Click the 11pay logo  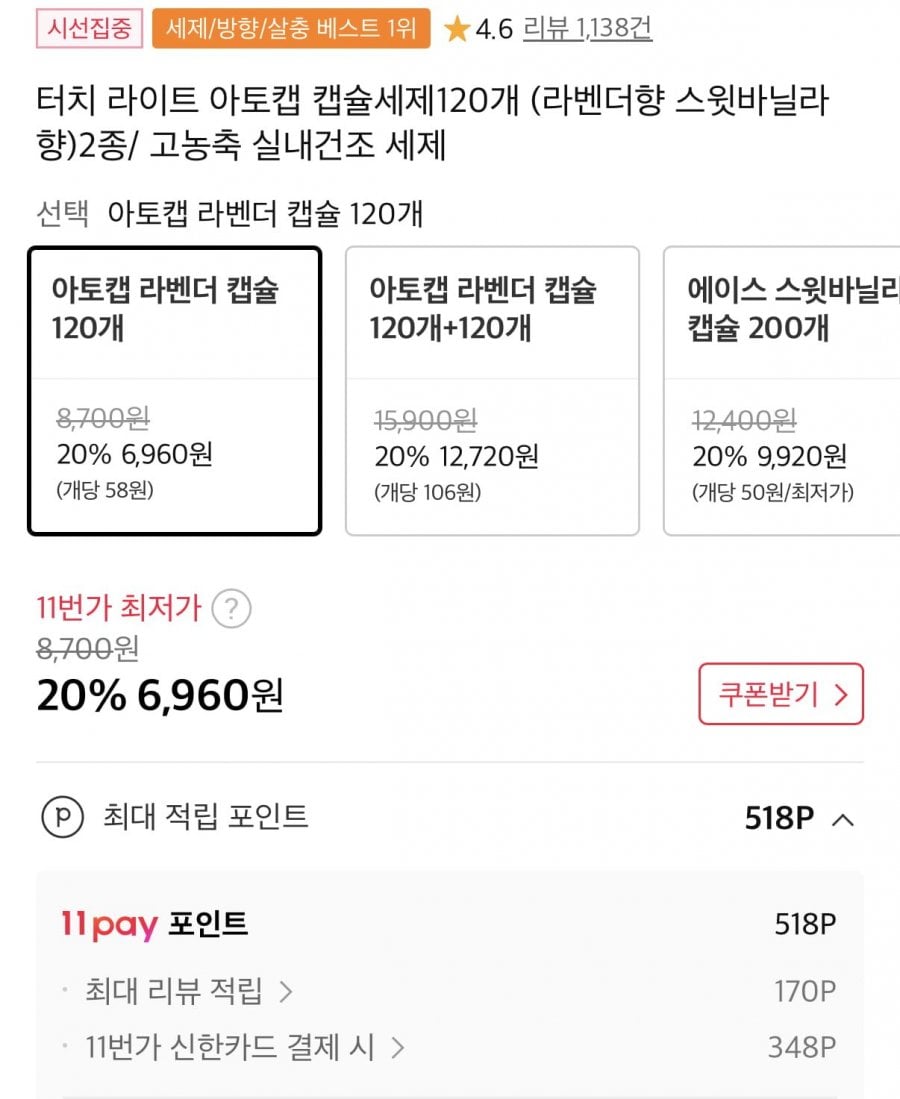pos(109,925)
